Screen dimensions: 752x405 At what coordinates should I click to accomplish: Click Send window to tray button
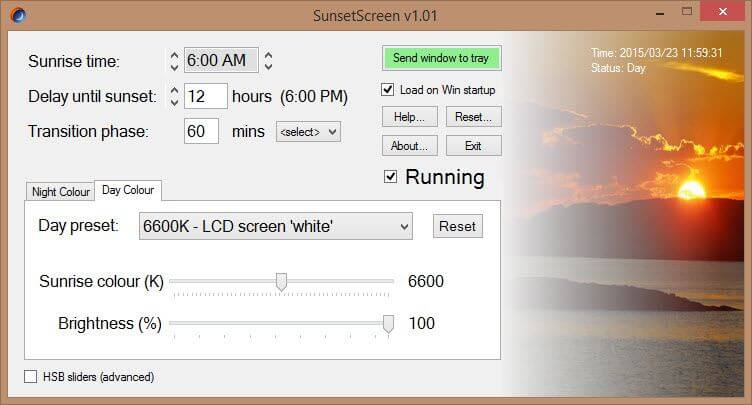442,58
